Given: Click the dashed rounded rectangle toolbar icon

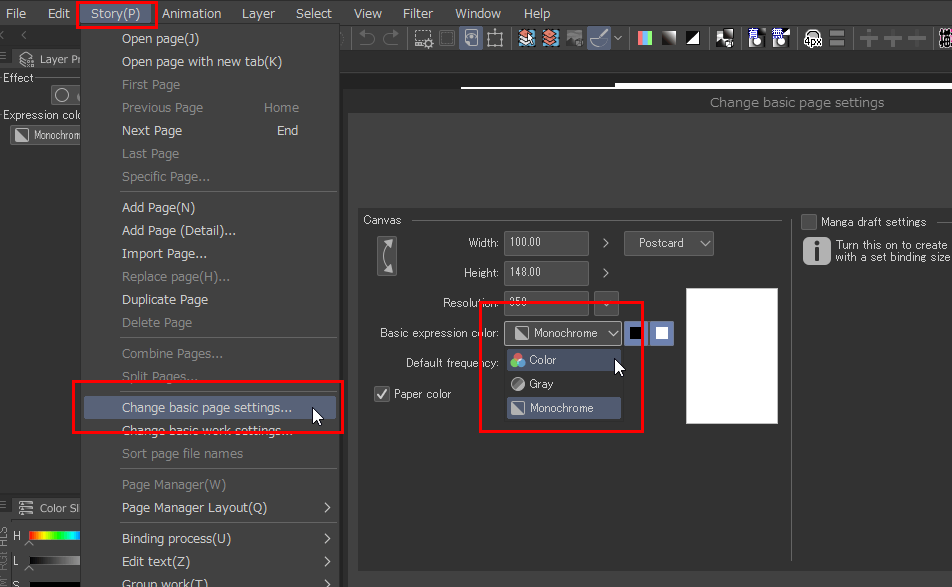Looking at the screenshot, I should (447, 38).
